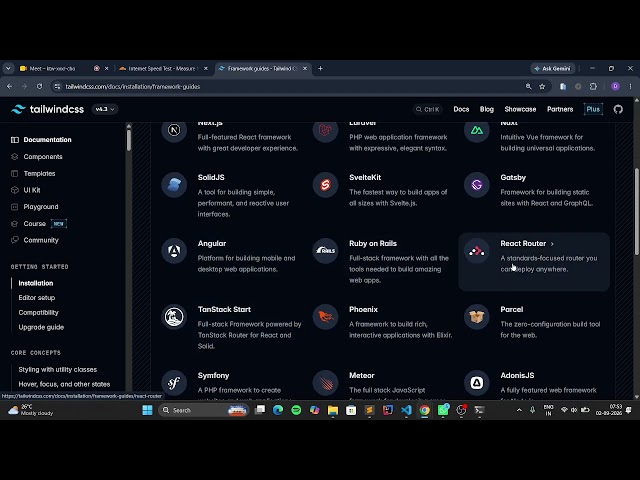Open the Angular framework icon
The image size is (640, 480).
174,251
